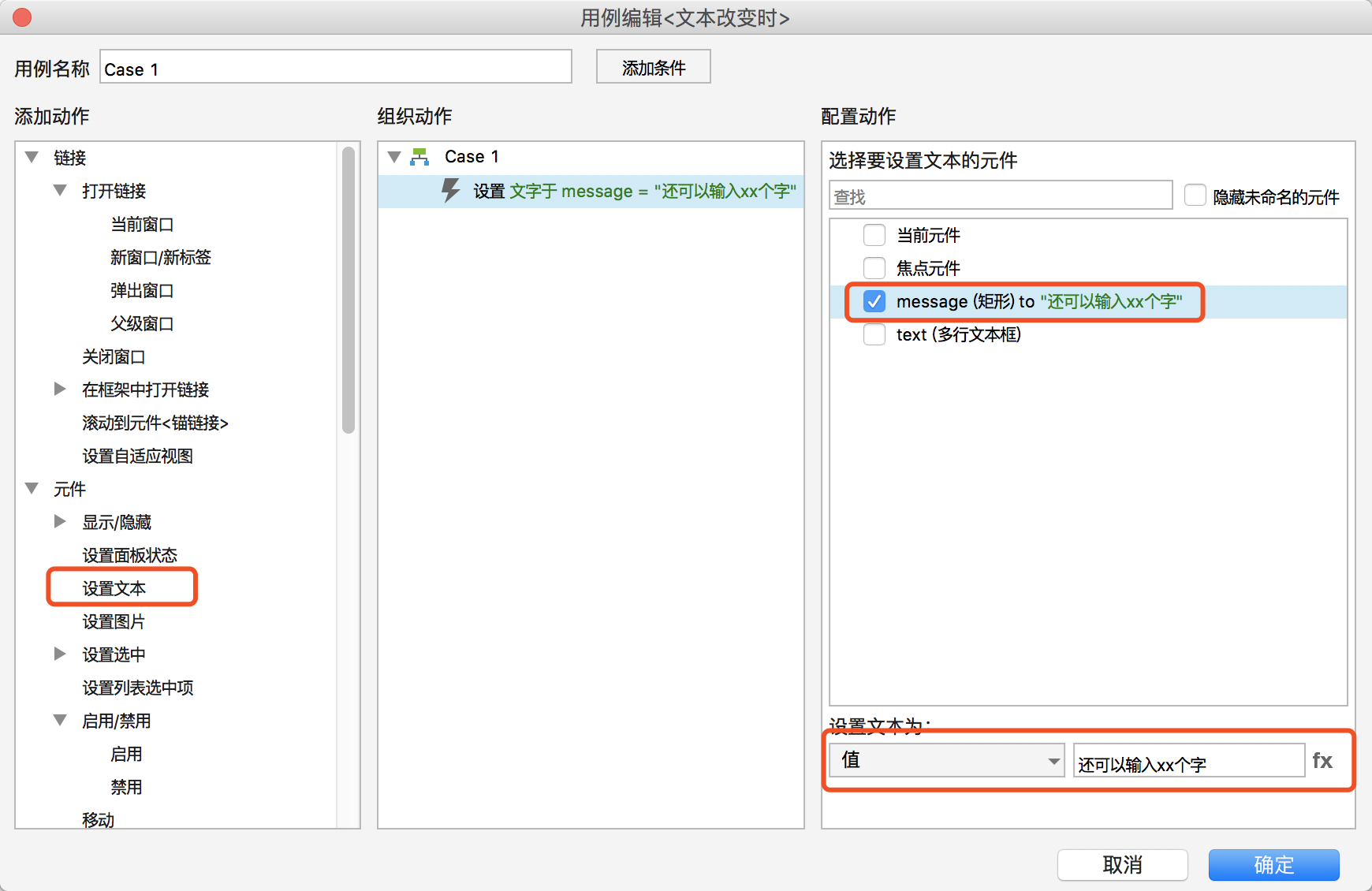Collapse Case 1 in 组织动作
Viewport: 1372px width, 891px height.
394,157
